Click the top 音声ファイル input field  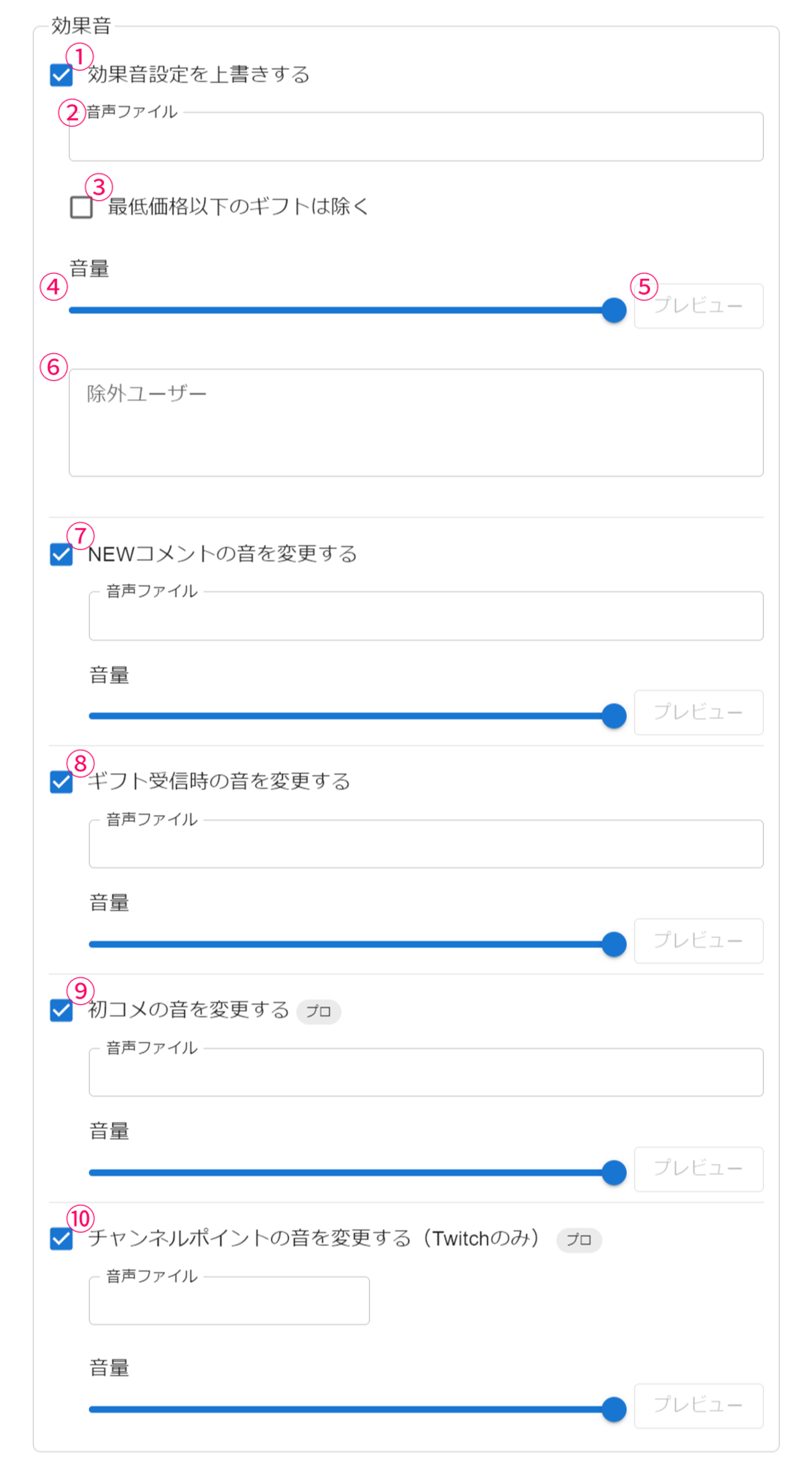(x=416, y=137)
